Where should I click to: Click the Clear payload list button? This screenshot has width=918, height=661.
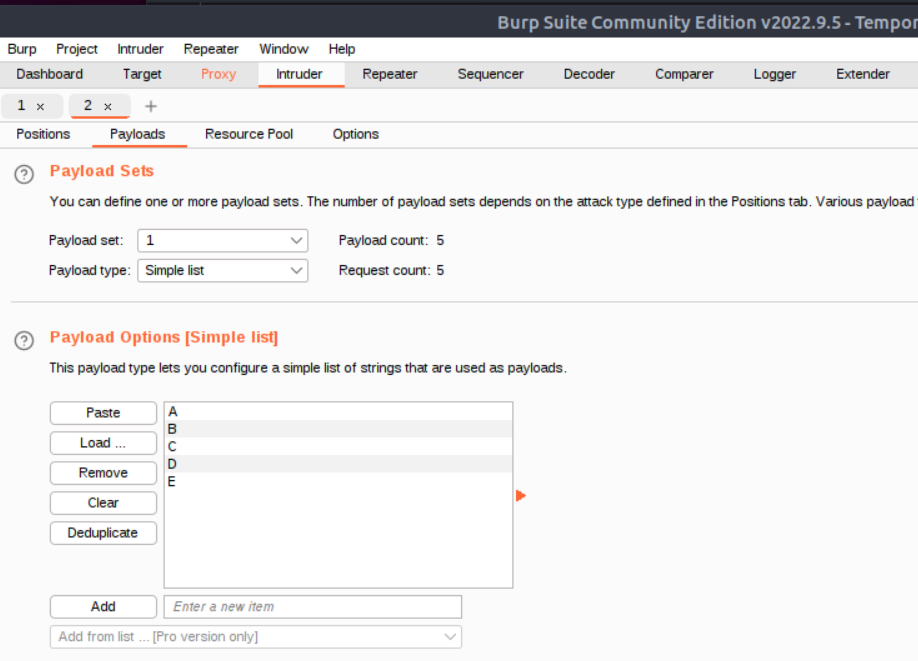click(103, 503)
